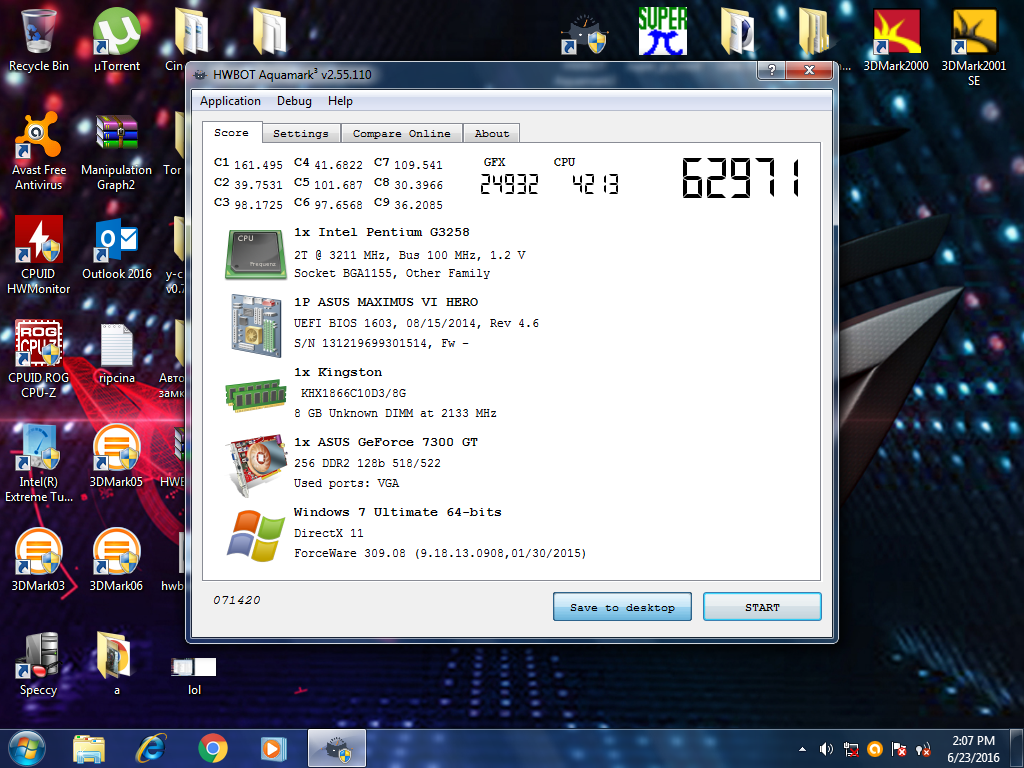
Task: Click the motherboard icon in Aquamark
Action: pos(255,325)
